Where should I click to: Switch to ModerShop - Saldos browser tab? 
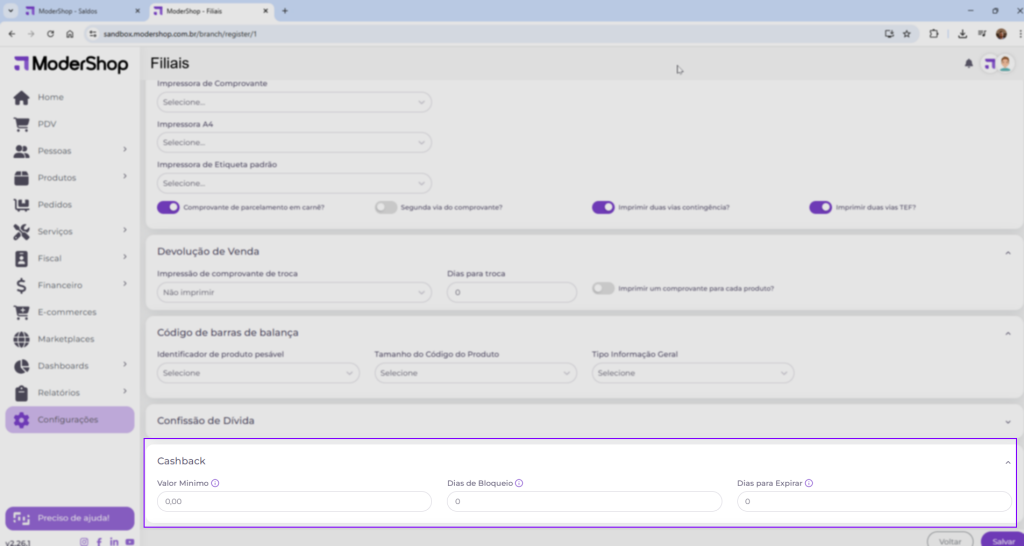click(x=76, y=10)
